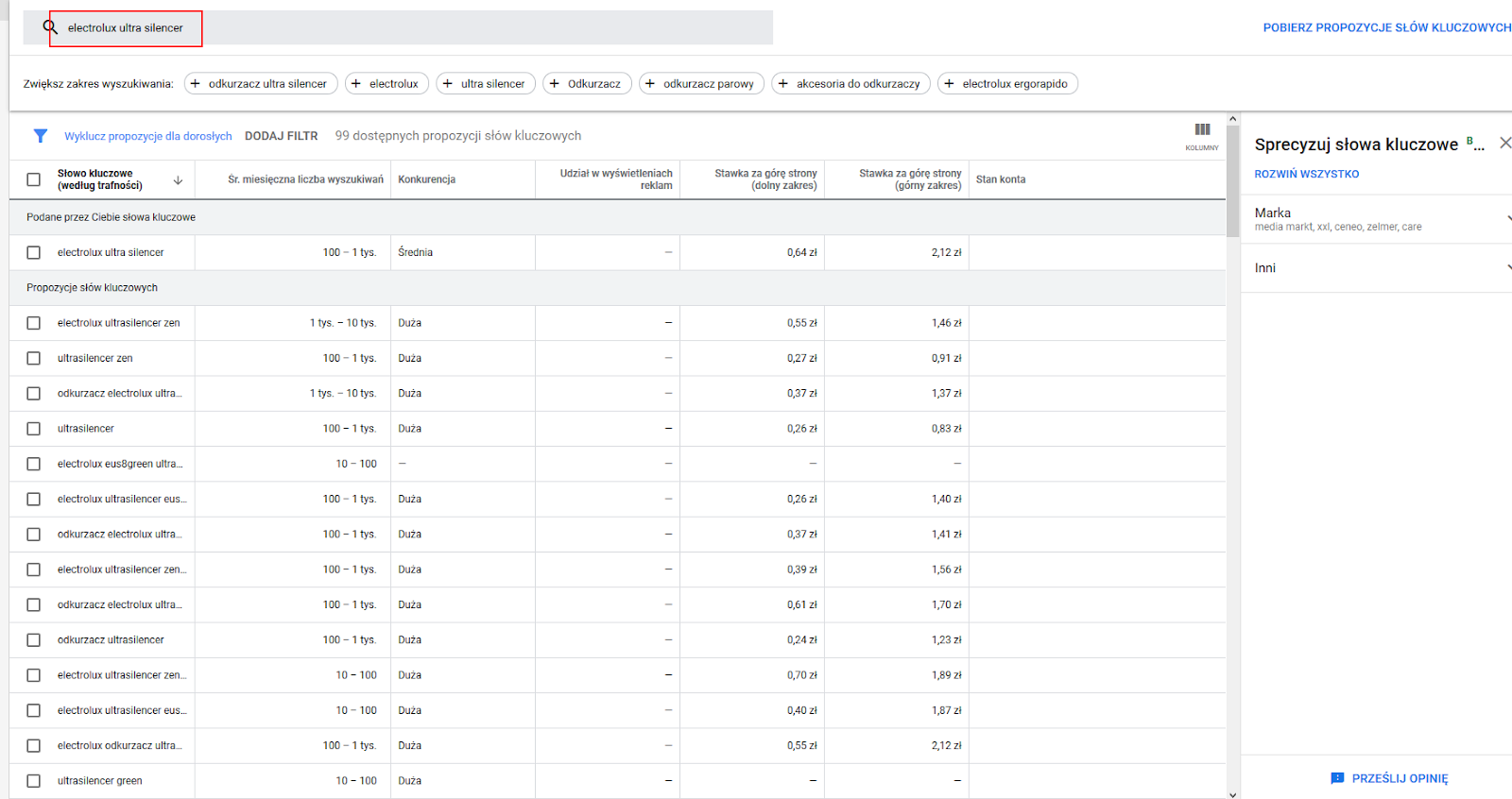Image resolution: width=1512 pixels, height=799 pixels.
Task: Check the electrolux odkurzacz ultra row
Action: 34,745
